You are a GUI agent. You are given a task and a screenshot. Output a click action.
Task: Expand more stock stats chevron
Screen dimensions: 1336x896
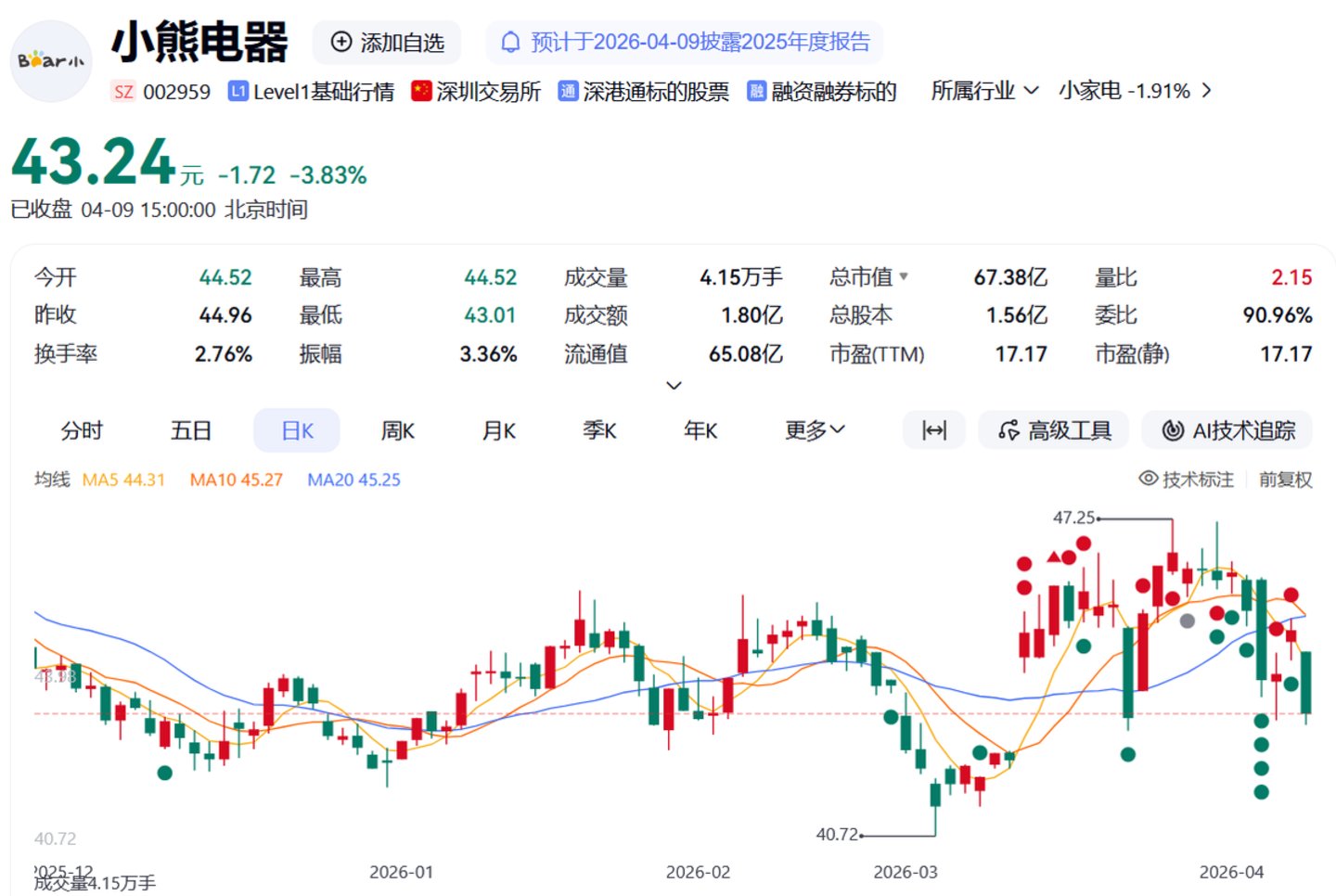click(x=674, y=385)
